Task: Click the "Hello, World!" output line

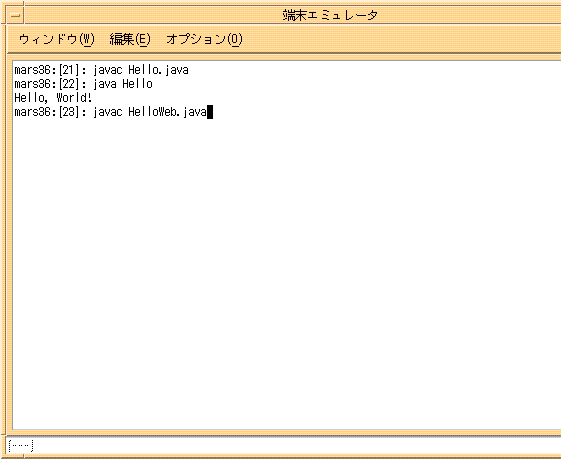Action: pyautogui.click(x=53, y=98)
